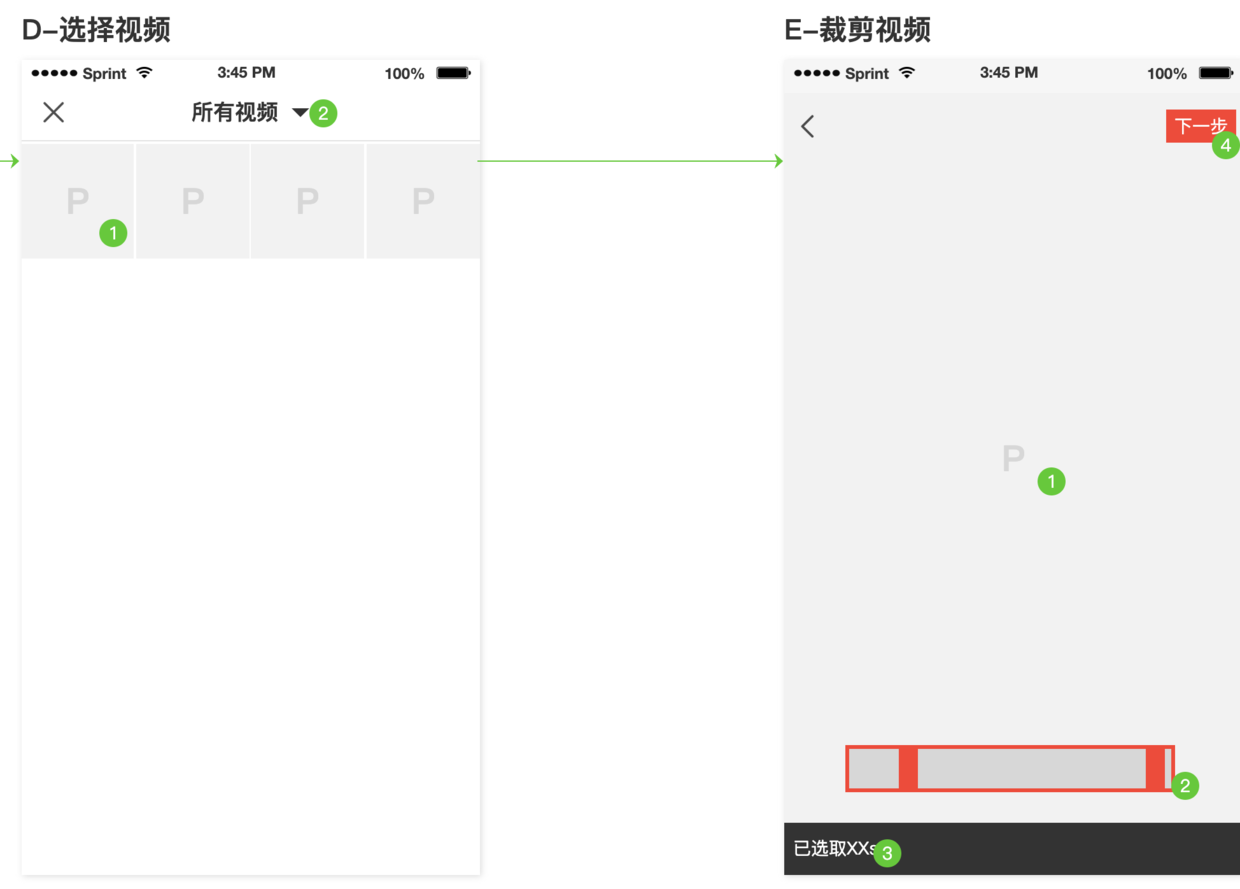The image size is (1240, 889).
Task: Select the first video thumbnail
Action: [x=78, y=201]
